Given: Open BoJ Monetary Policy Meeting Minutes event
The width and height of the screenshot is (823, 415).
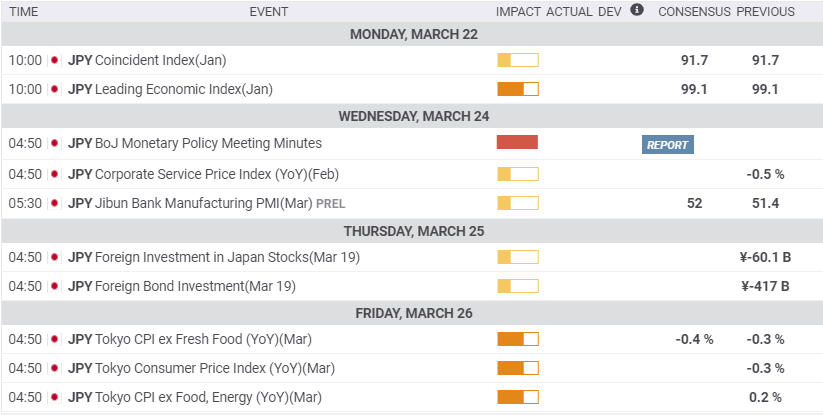Looking at the screenshot, I should tap(208, 144).
